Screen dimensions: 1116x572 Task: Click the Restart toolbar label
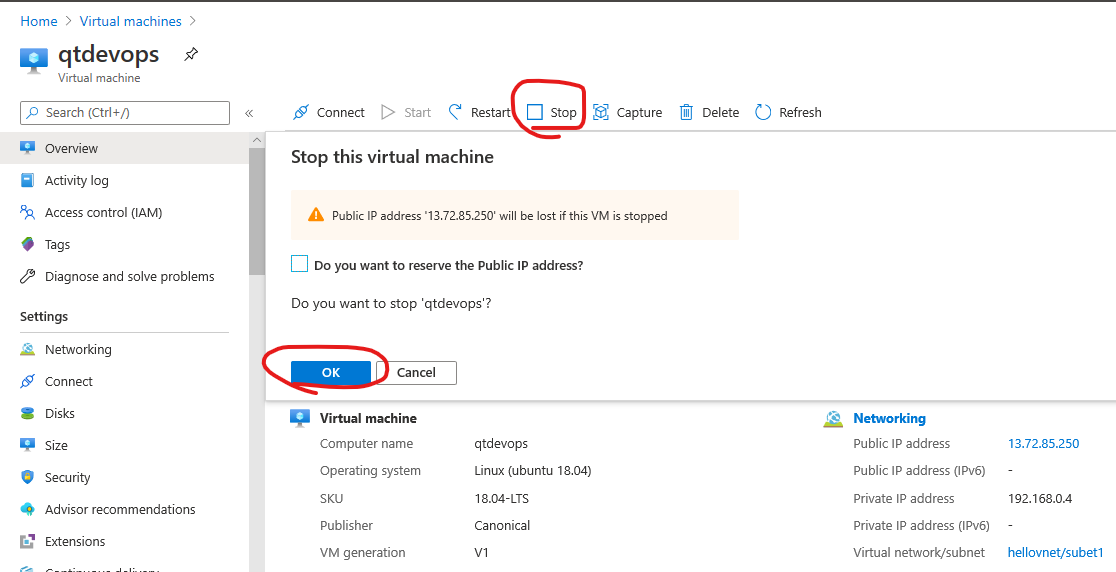(x=490, y=112)
